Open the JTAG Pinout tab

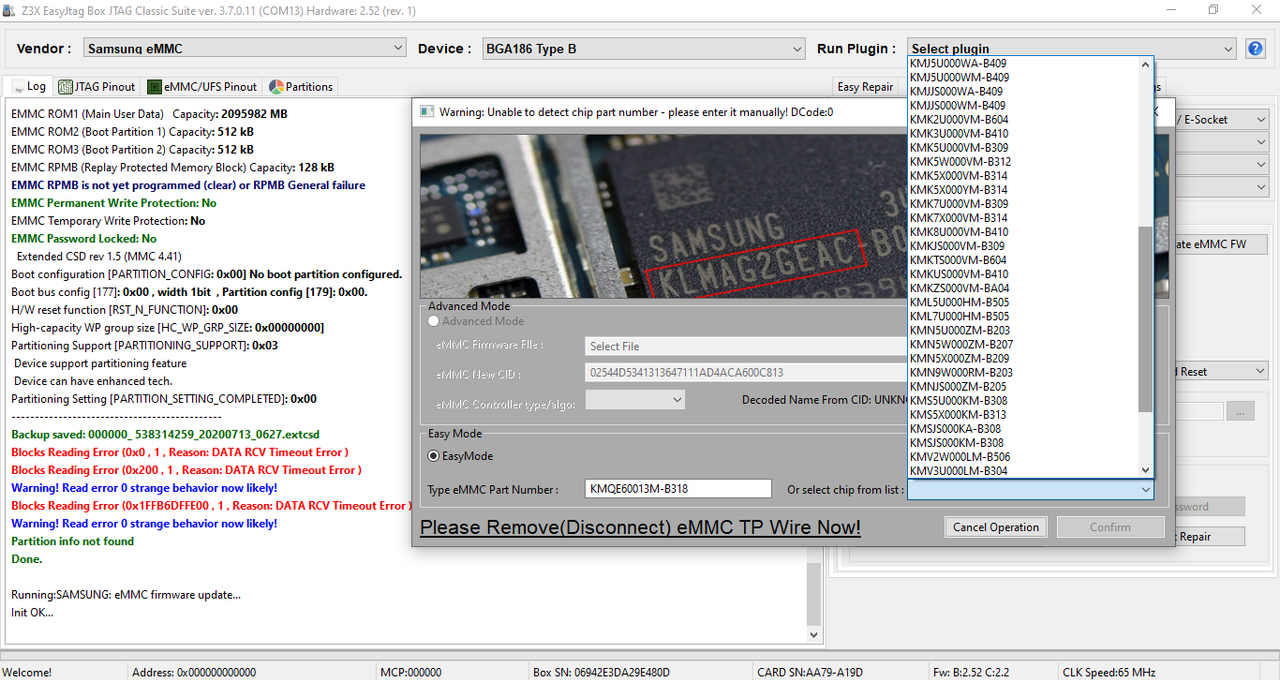pos(97,87)
